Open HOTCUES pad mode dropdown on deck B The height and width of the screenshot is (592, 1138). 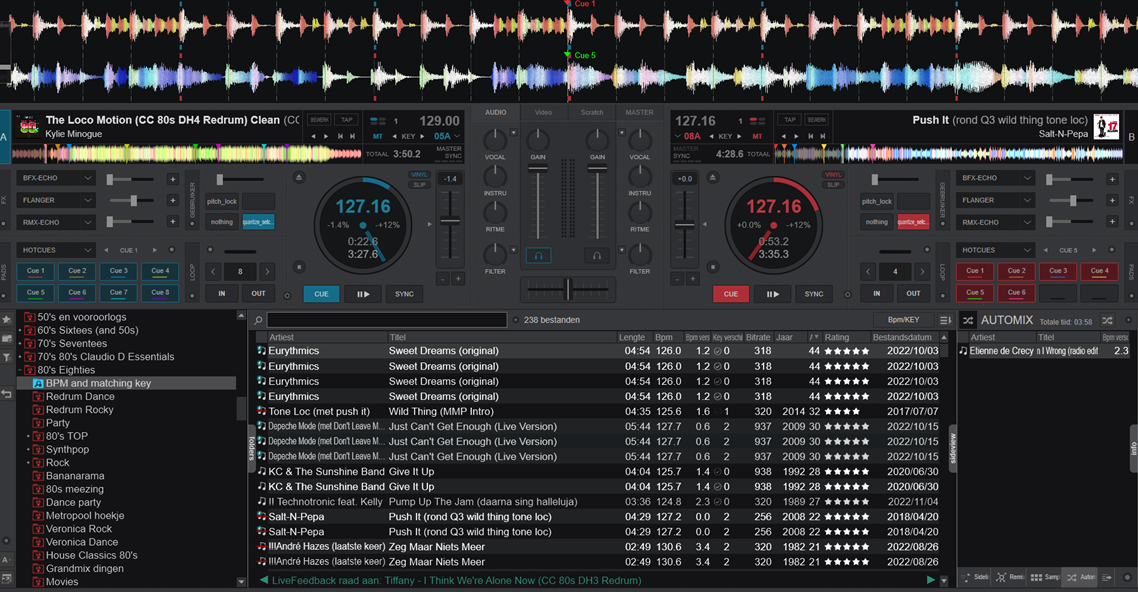pyautogui.click(x=994, y=250)
